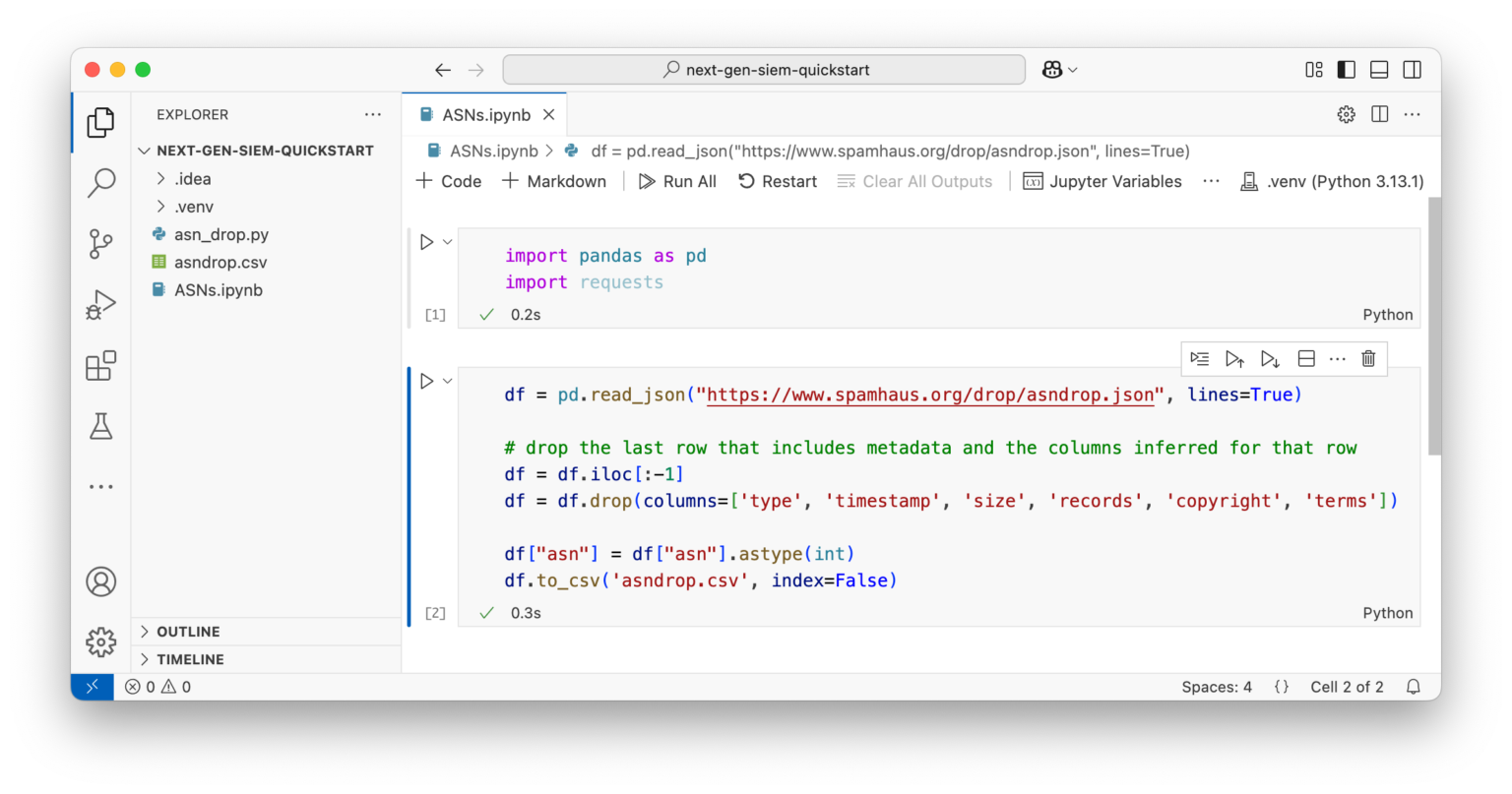The height and width of the screenshot is (794, 1512).
Task: Toggle the primary sidebar visibility
Action: [x=1346, y=70]
